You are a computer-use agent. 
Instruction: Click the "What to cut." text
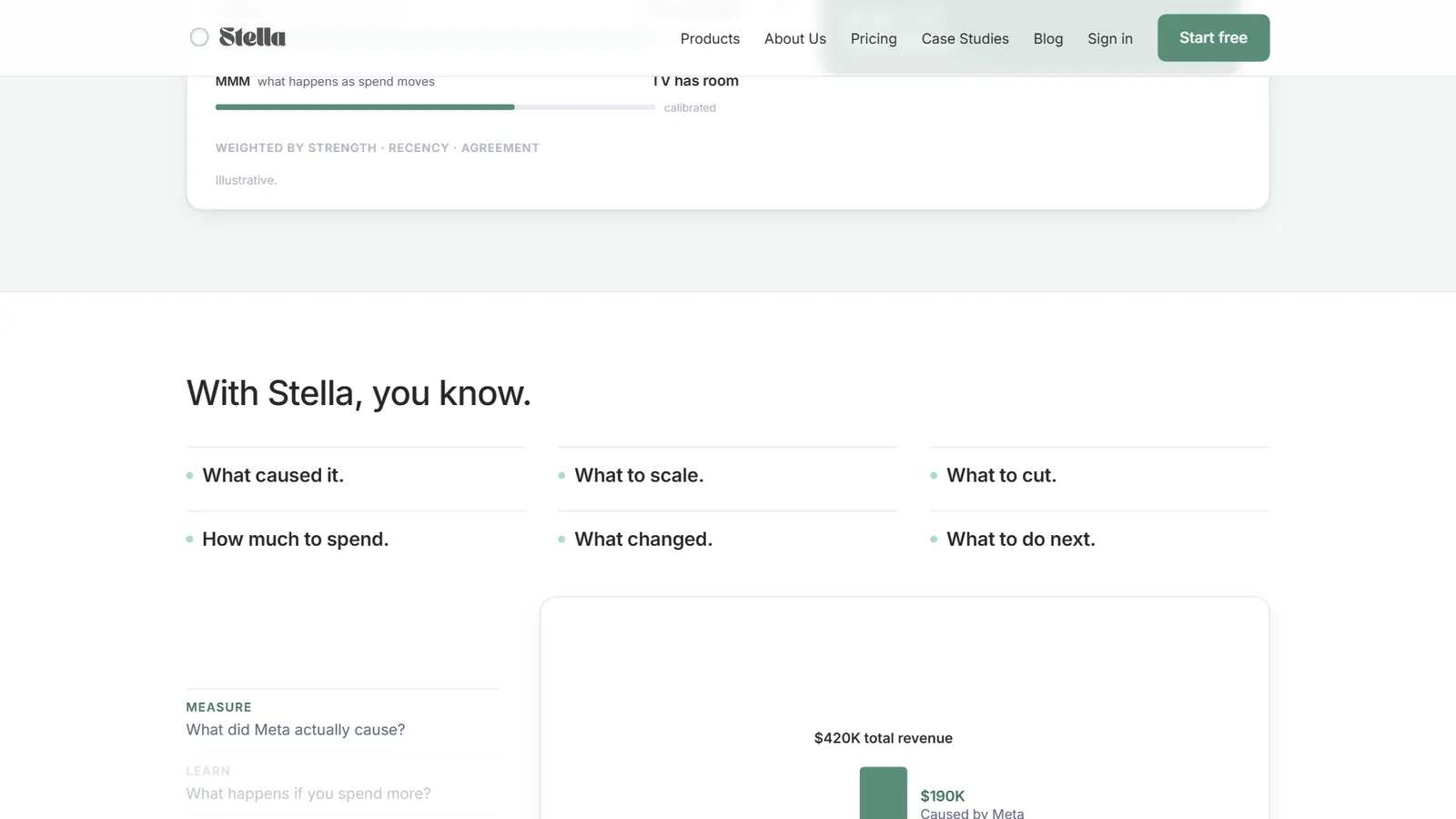tap(1001, 475)
